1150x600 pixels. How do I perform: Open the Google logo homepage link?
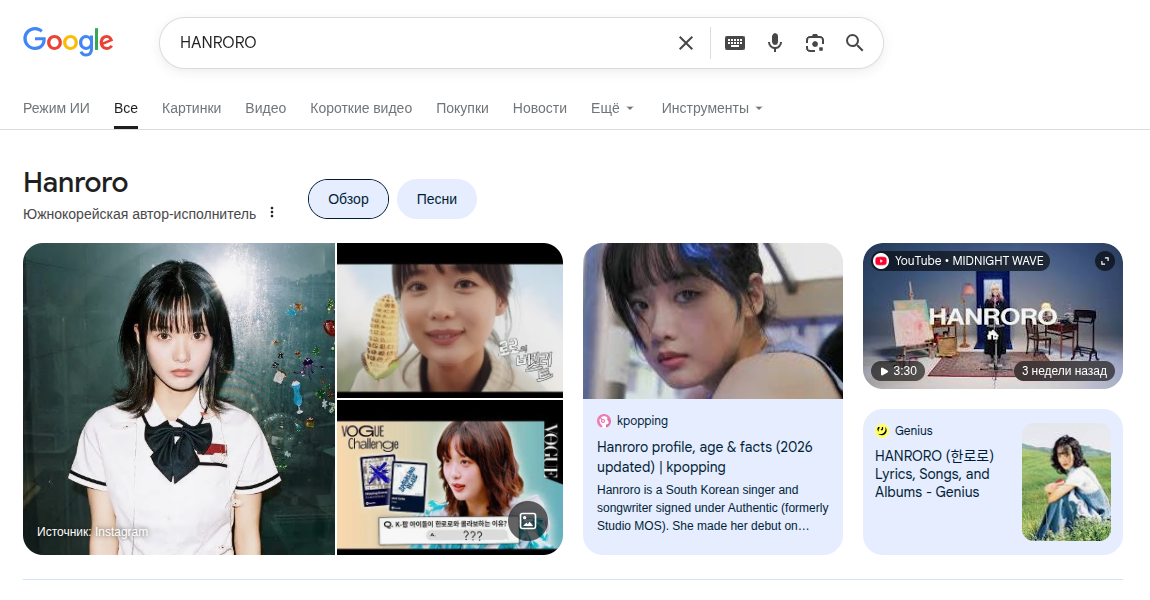(68, 41)
